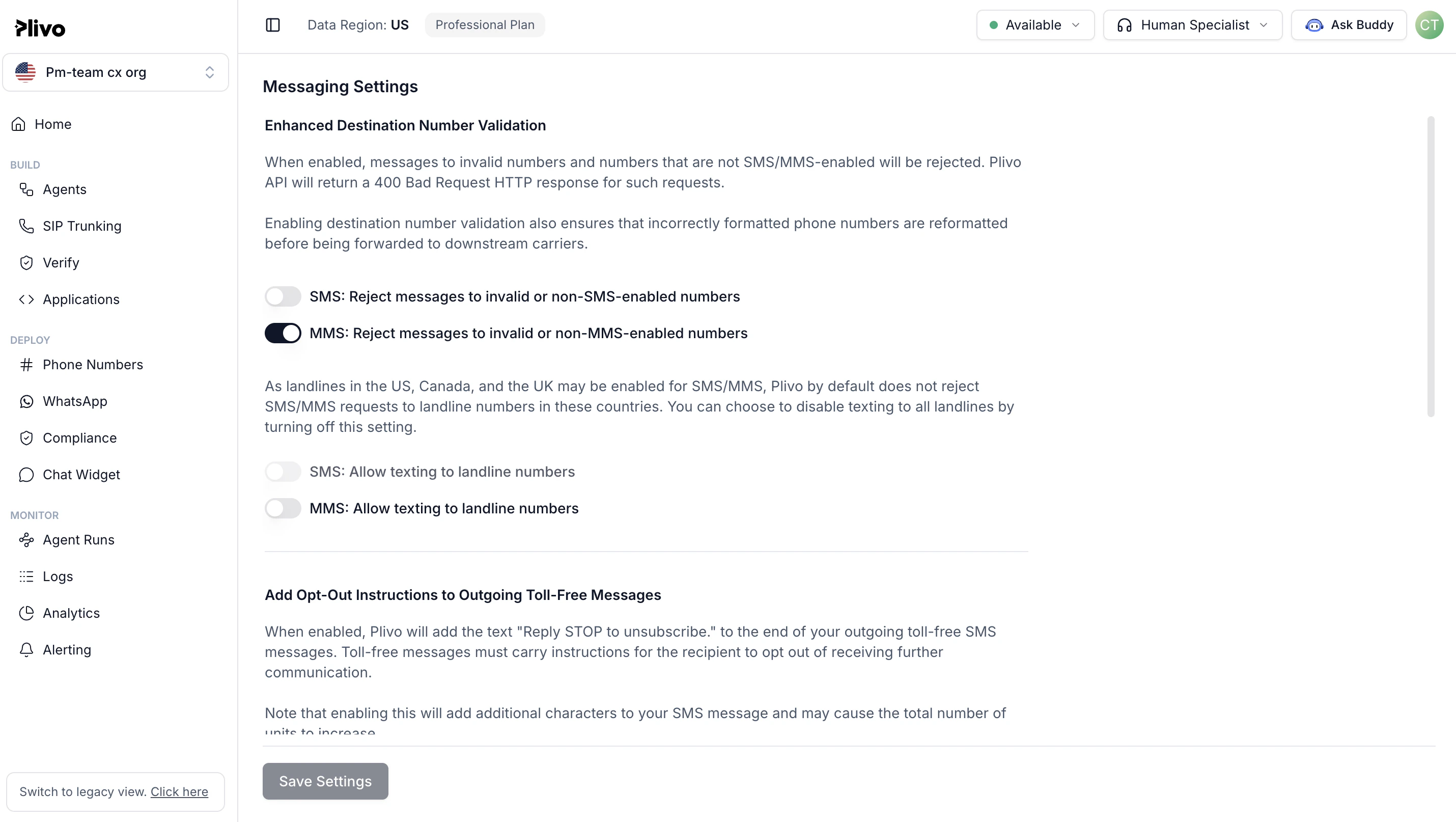Click the green availability status dot
Image resolution: width=1456 pixels, height=822 pixels.
[x=993, y=25]
